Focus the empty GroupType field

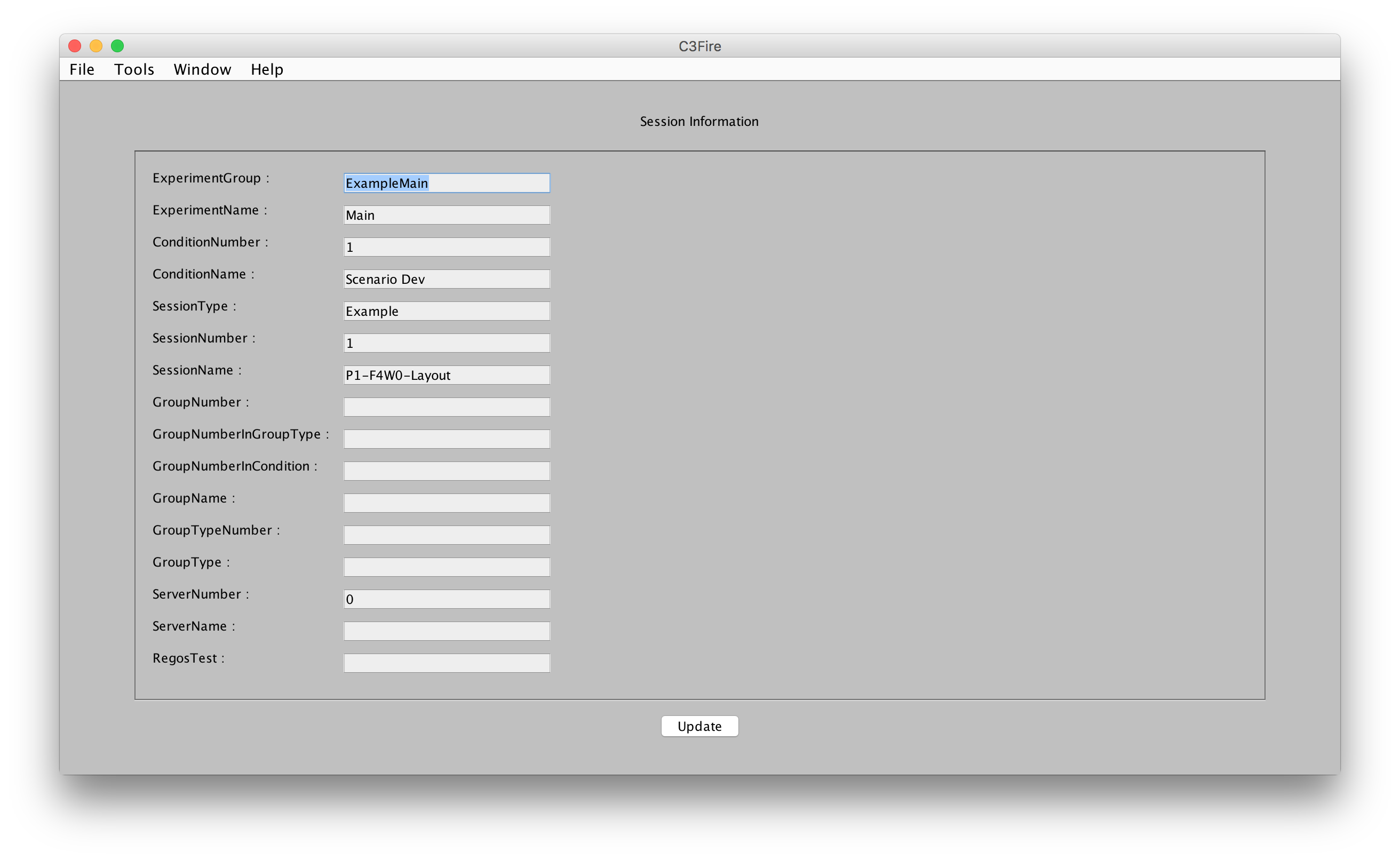coord(447,567)
